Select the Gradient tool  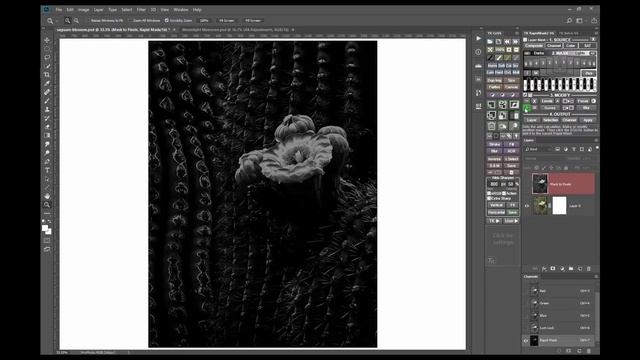click(47, 135)
